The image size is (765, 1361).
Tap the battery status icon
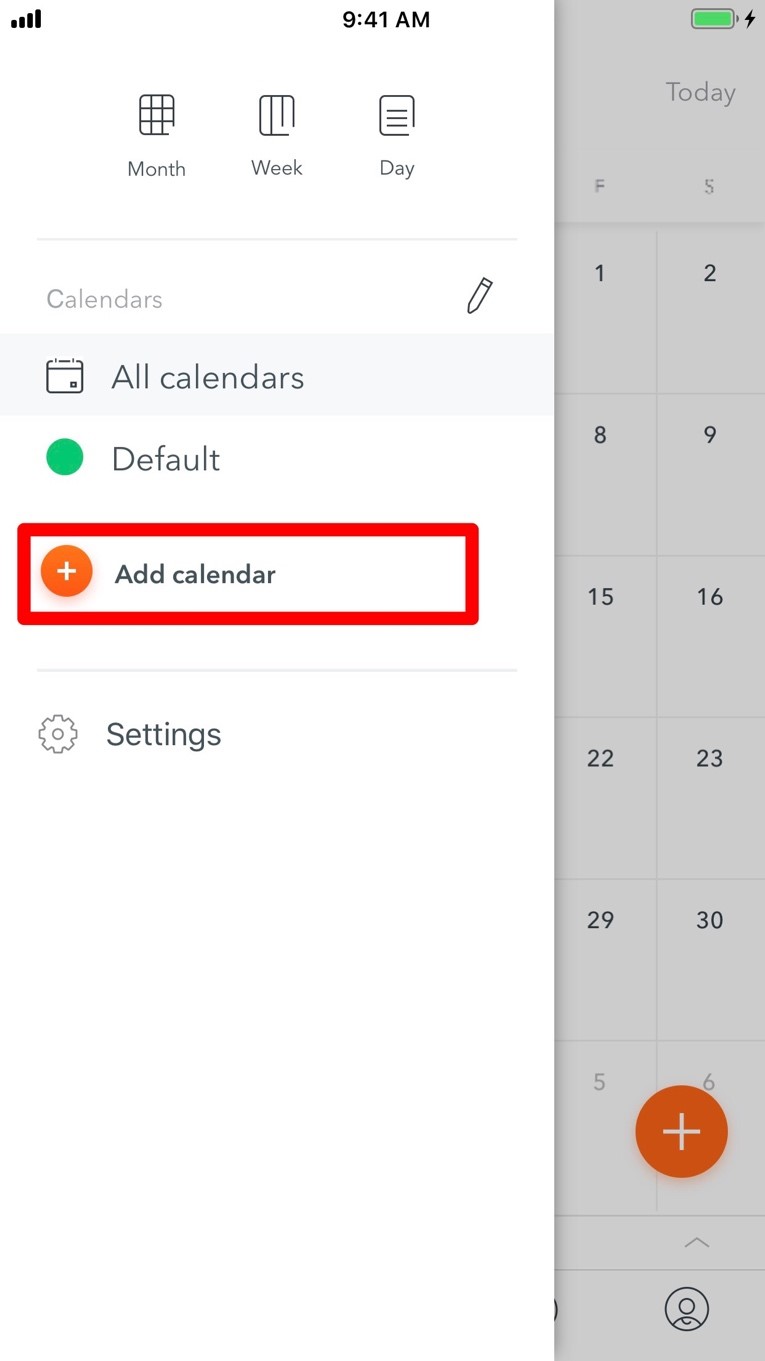tap(713, 19)
